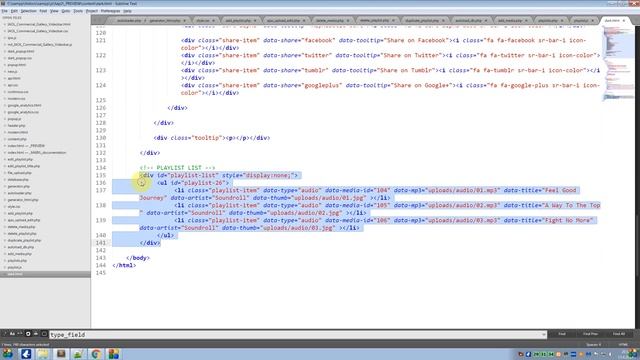Close the delete_media.php tab
Viewport: 640px width, 360px height.
[348, 20]
